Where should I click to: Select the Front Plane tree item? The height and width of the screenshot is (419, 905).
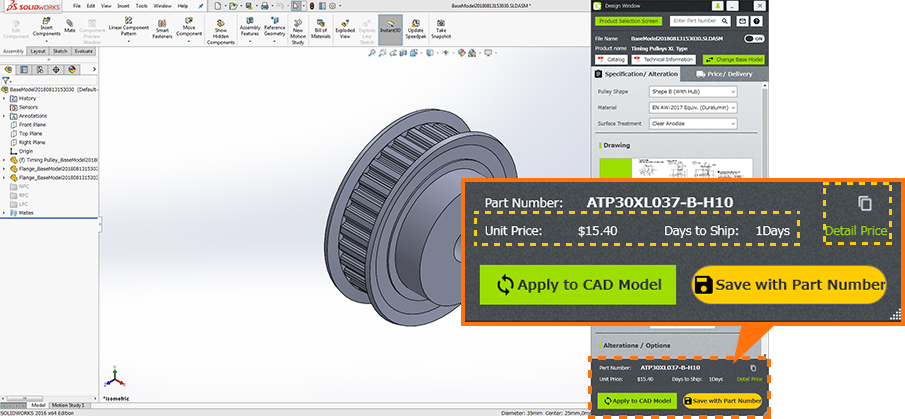28,125
